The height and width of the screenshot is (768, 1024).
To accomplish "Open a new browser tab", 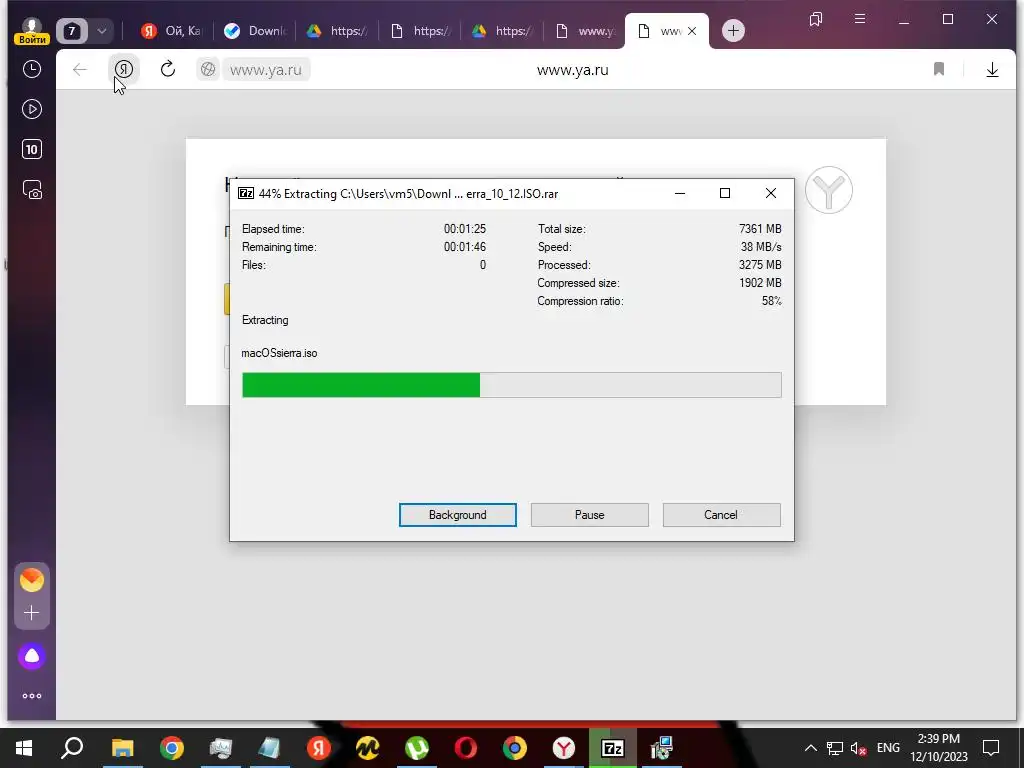I will pyautogui.click(x=733, y=31).
